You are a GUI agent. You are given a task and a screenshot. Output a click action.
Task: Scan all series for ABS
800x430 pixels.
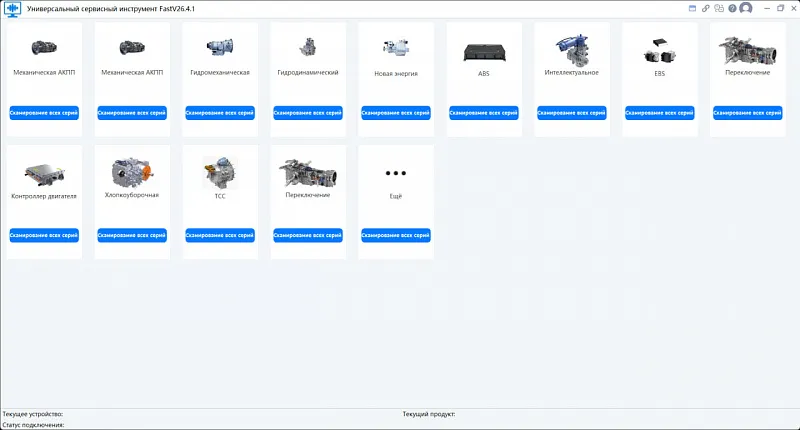point(484,113)
